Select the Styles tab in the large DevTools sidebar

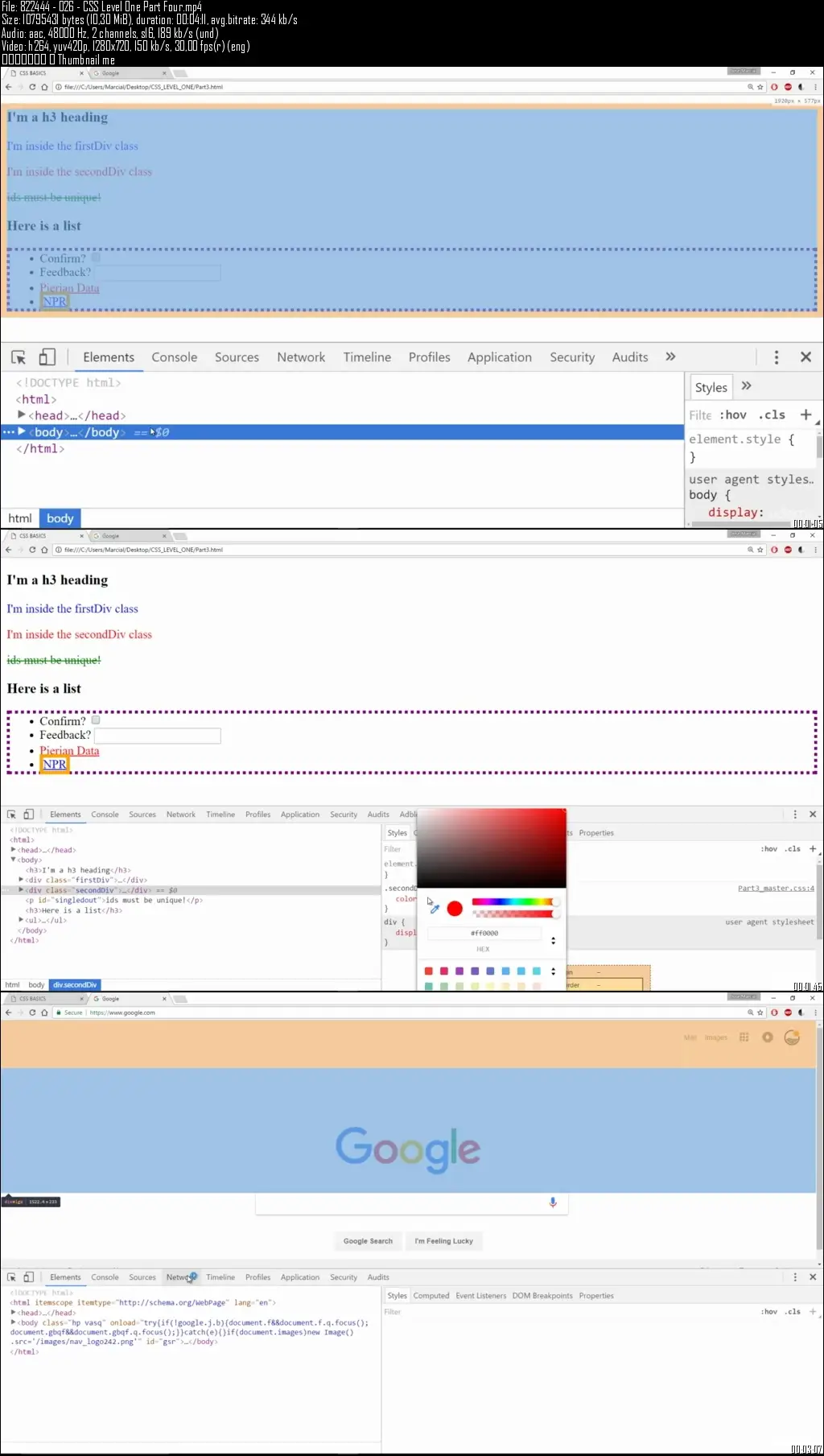711,387
